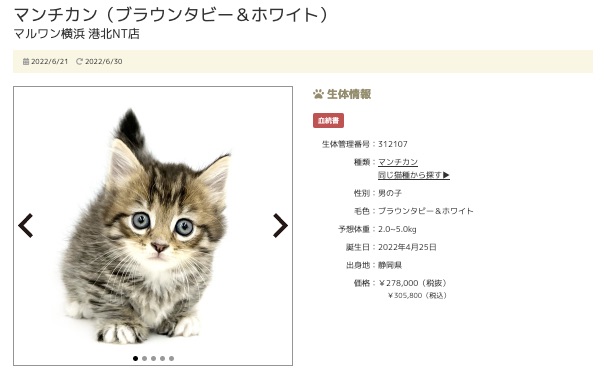The image size is (604, 372).
Task: Click the page title マンチカン（ブラウンタビー＆ホワイト）
Action: tap(171, 15)
